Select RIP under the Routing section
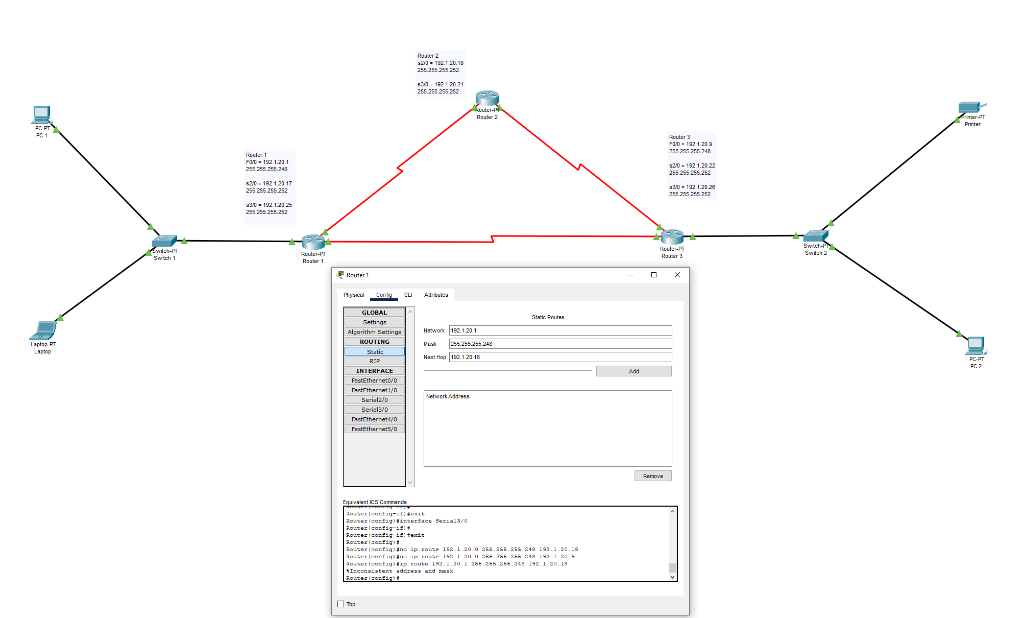Image resolution: width=1024 pixels, height=618 pixels. [x=373, y=360]
